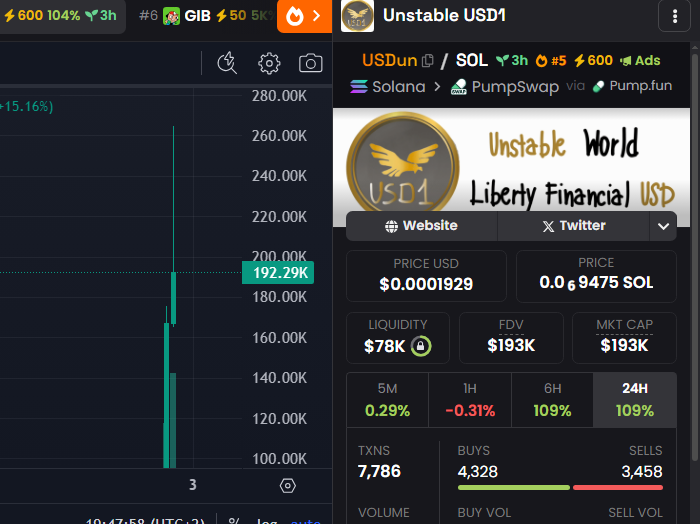This screenshot has width=700, height=524.
Task: Take a chart snapshot with the camera icon
Action: (x=310, y=63)
